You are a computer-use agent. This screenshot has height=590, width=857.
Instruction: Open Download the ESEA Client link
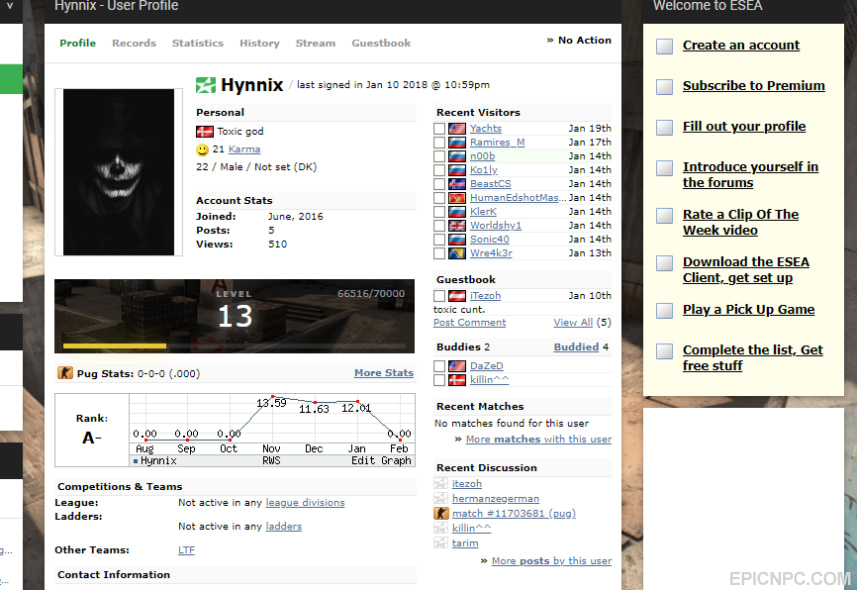pos(746,270)
